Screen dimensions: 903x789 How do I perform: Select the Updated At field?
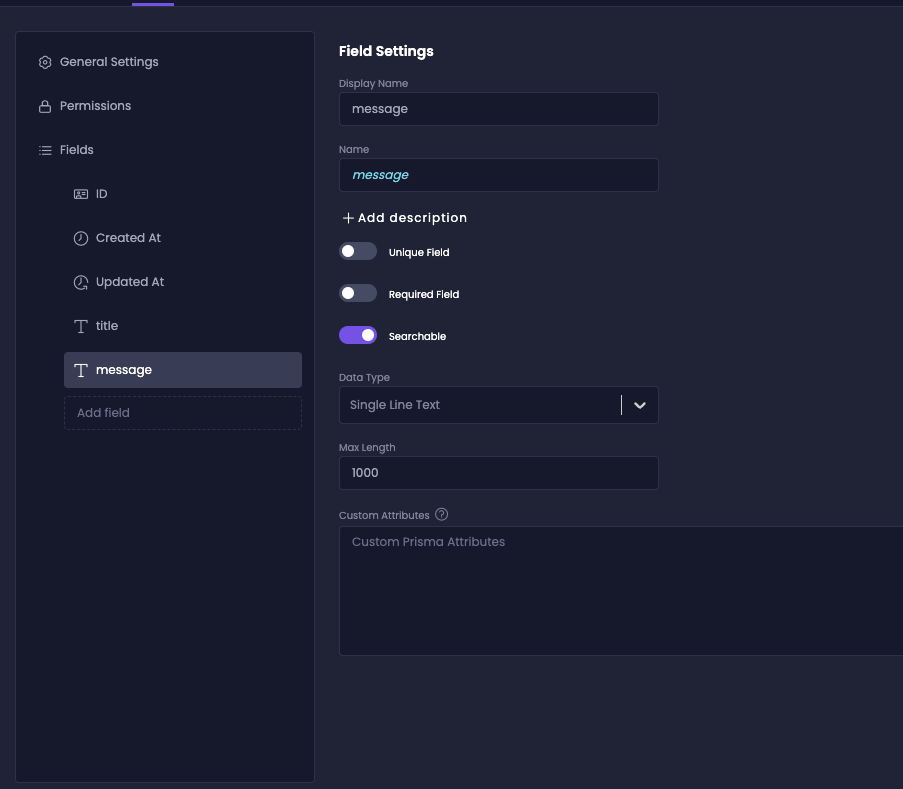pos(130,282)
